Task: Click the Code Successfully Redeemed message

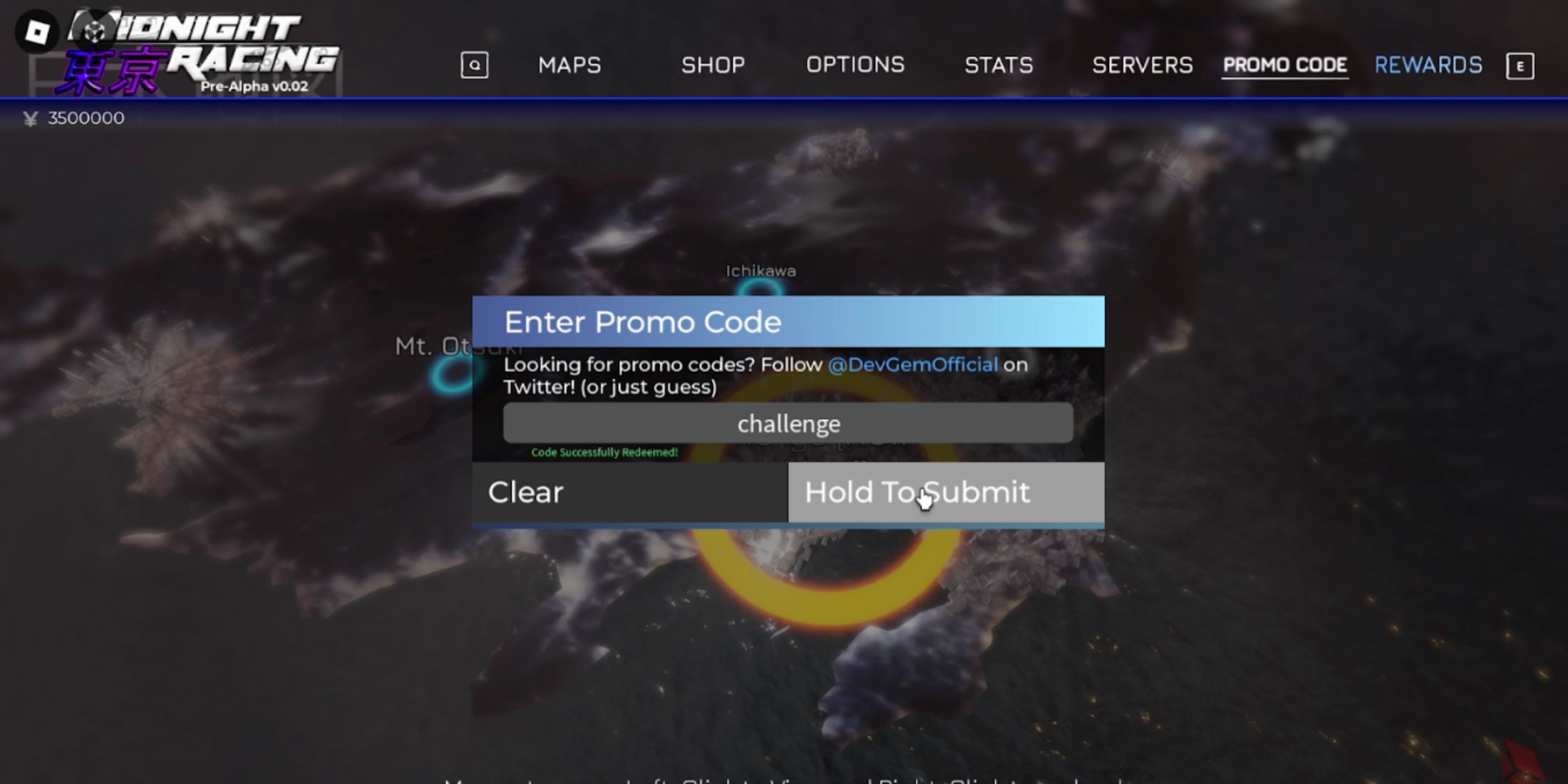Action: click(x=605, y=452)
